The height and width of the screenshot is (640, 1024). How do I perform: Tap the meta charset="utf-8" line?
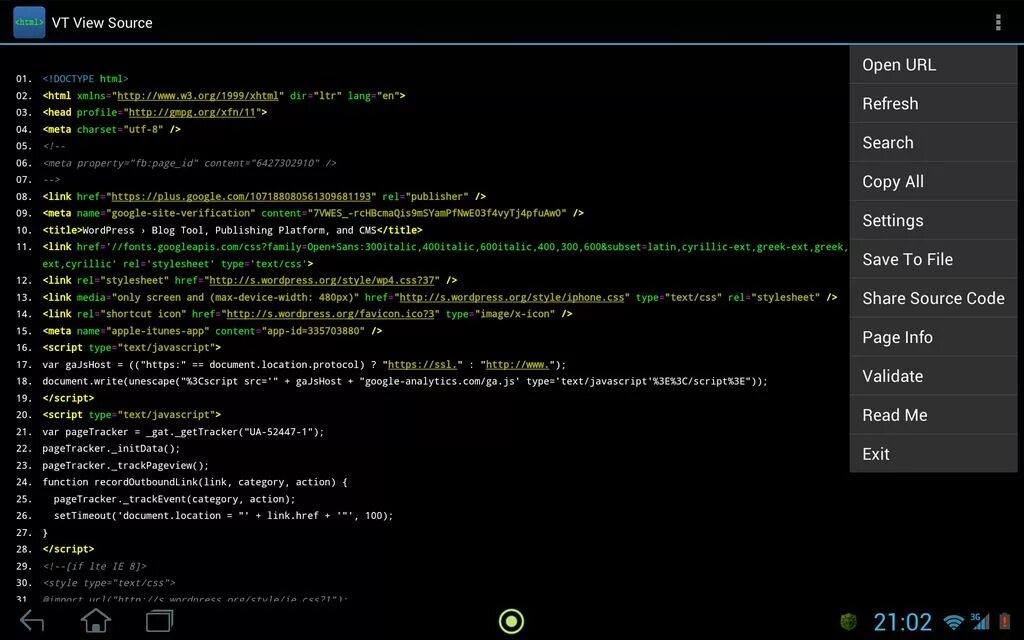coord(112,129)
